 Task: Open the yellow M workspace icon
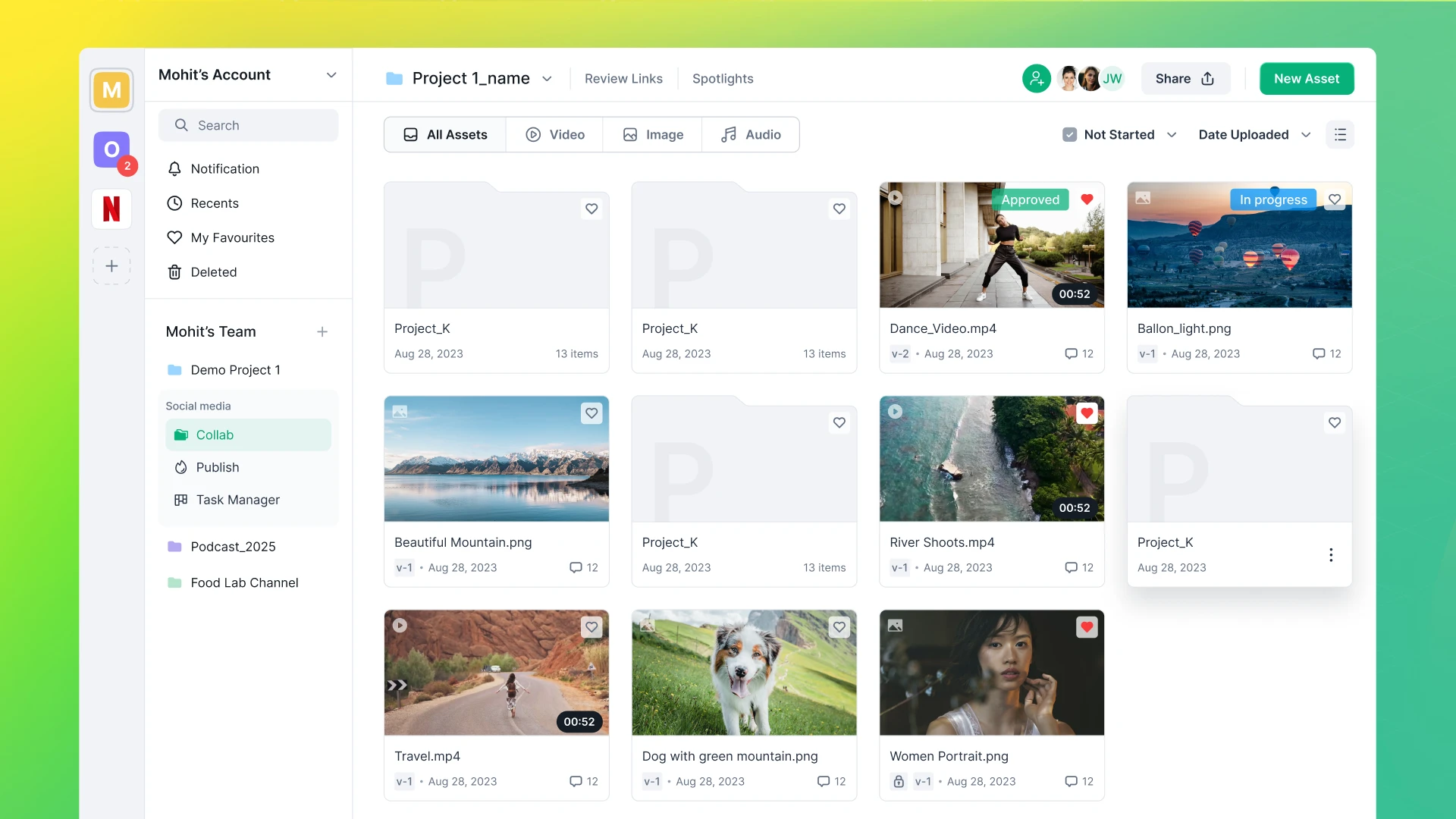coord(111,90)
